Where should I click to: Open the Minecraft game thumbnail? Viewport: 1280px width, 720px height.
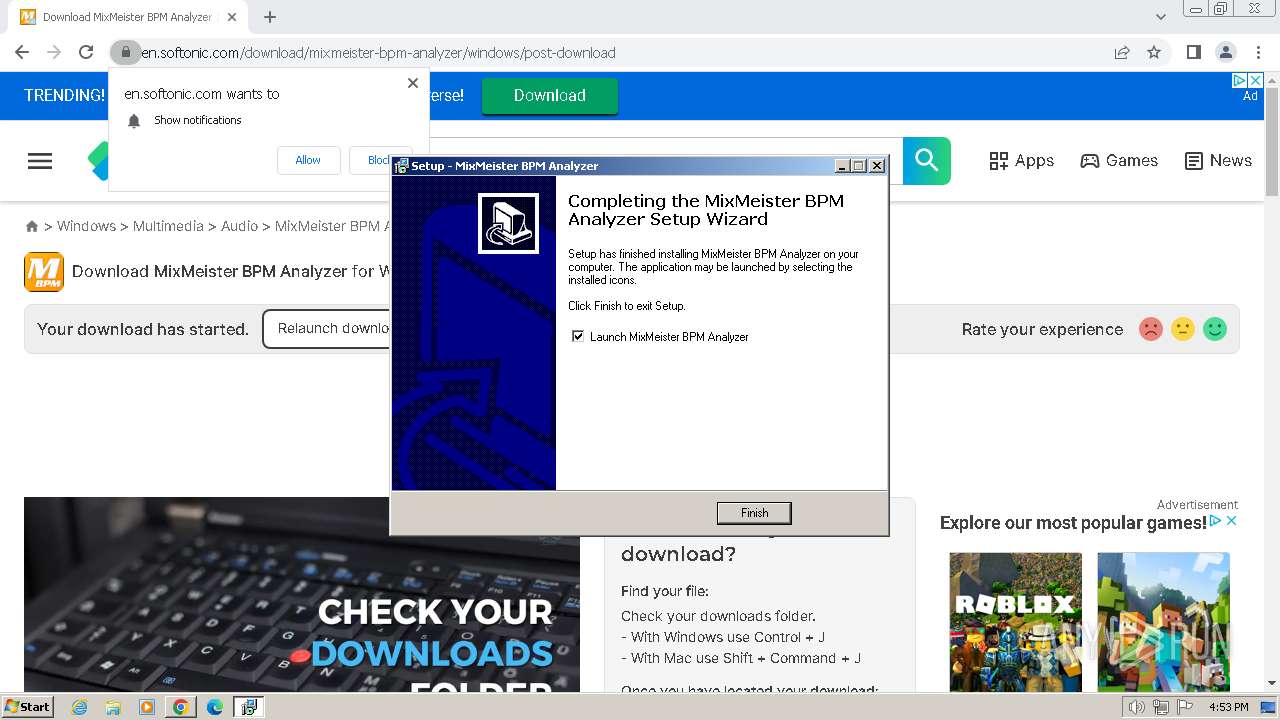(x=1164, y=622)
